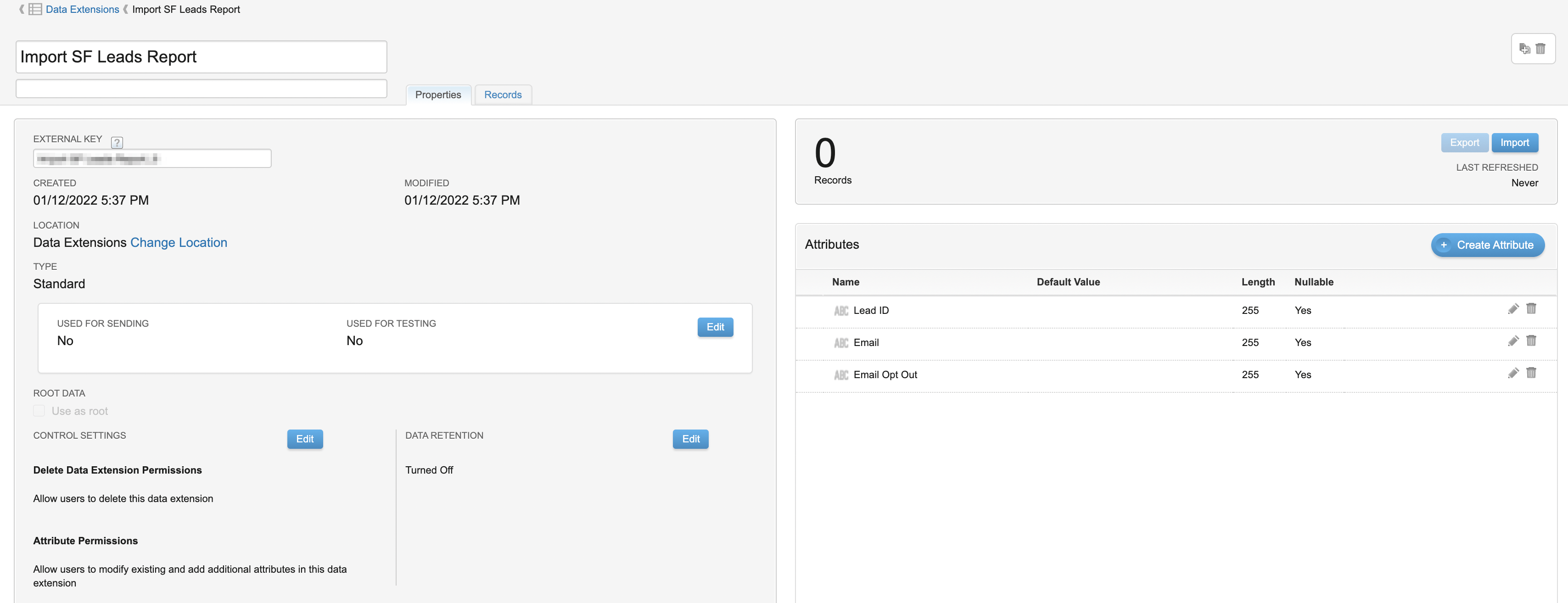Click the External Key help icon
1568x603 pixels.
(117, 142)
